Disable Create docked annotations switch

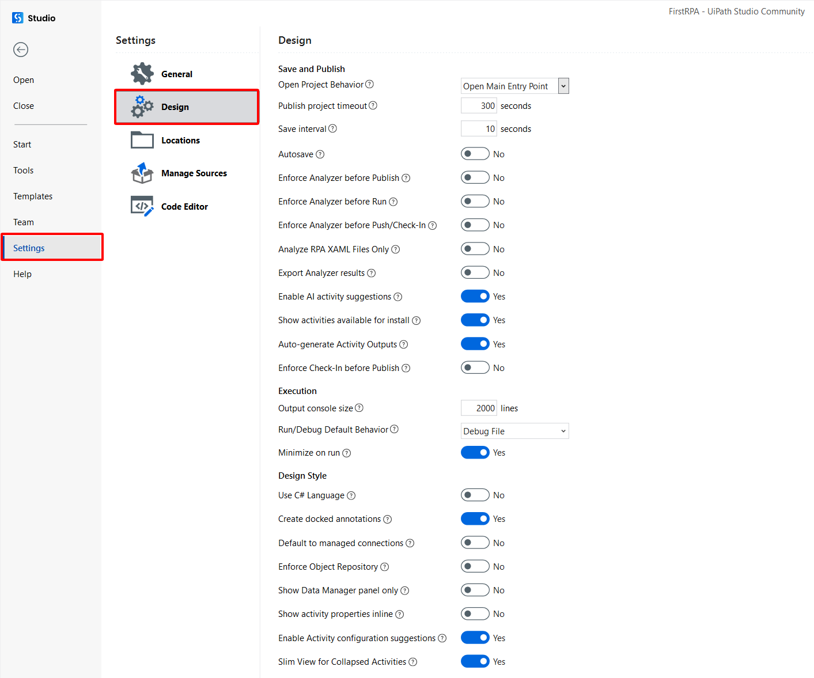475,519
